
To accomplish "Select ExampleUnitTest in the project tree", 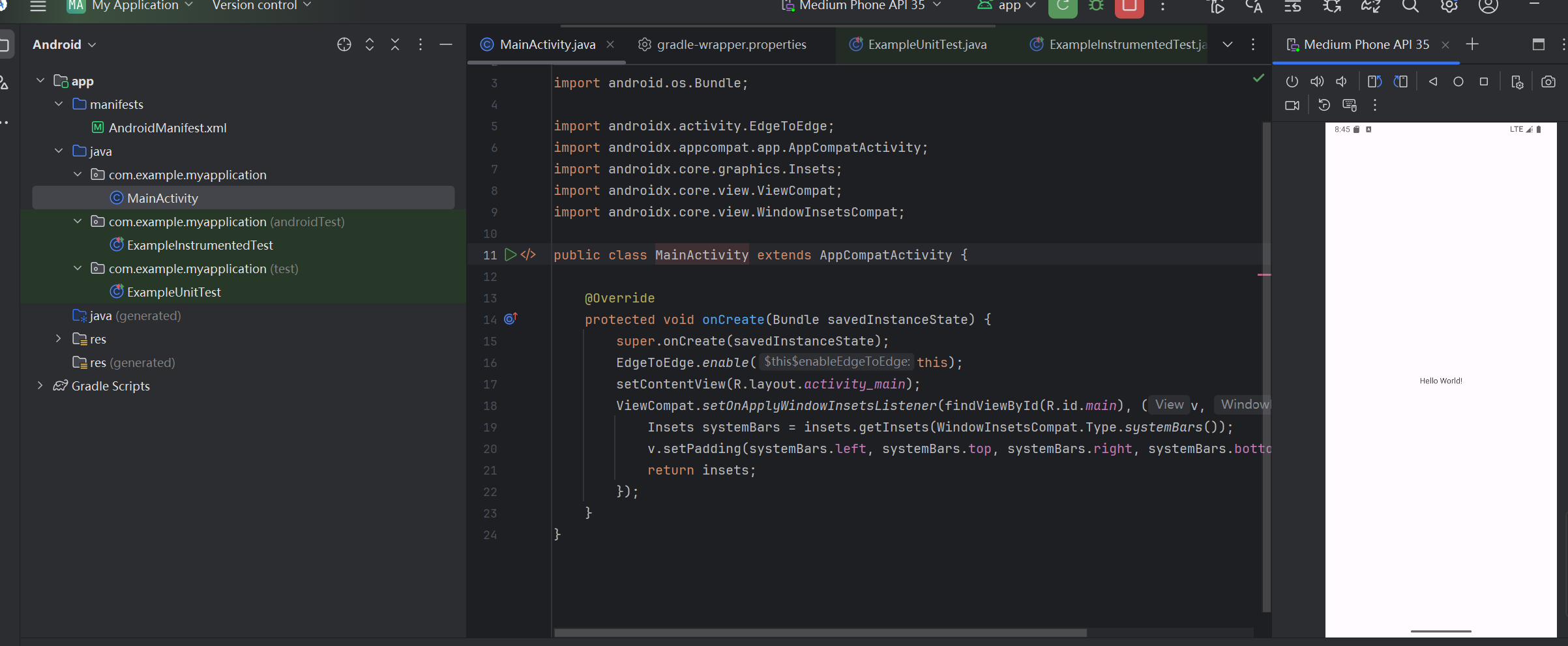I will point(174,292).
